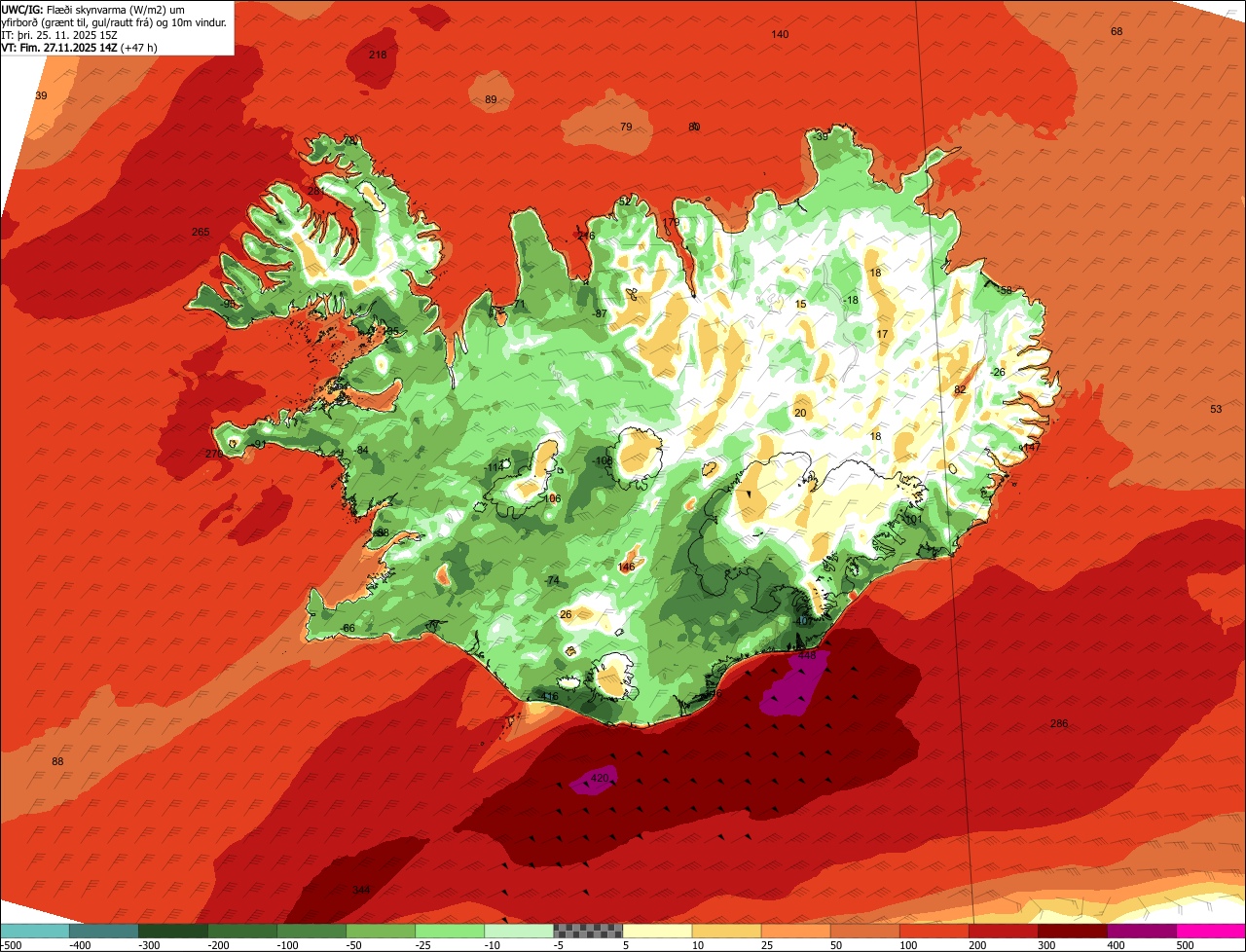Select the purple 400 to 500 legend swatch
The image size is (1246, 952).
click(x=1141, y=931)
